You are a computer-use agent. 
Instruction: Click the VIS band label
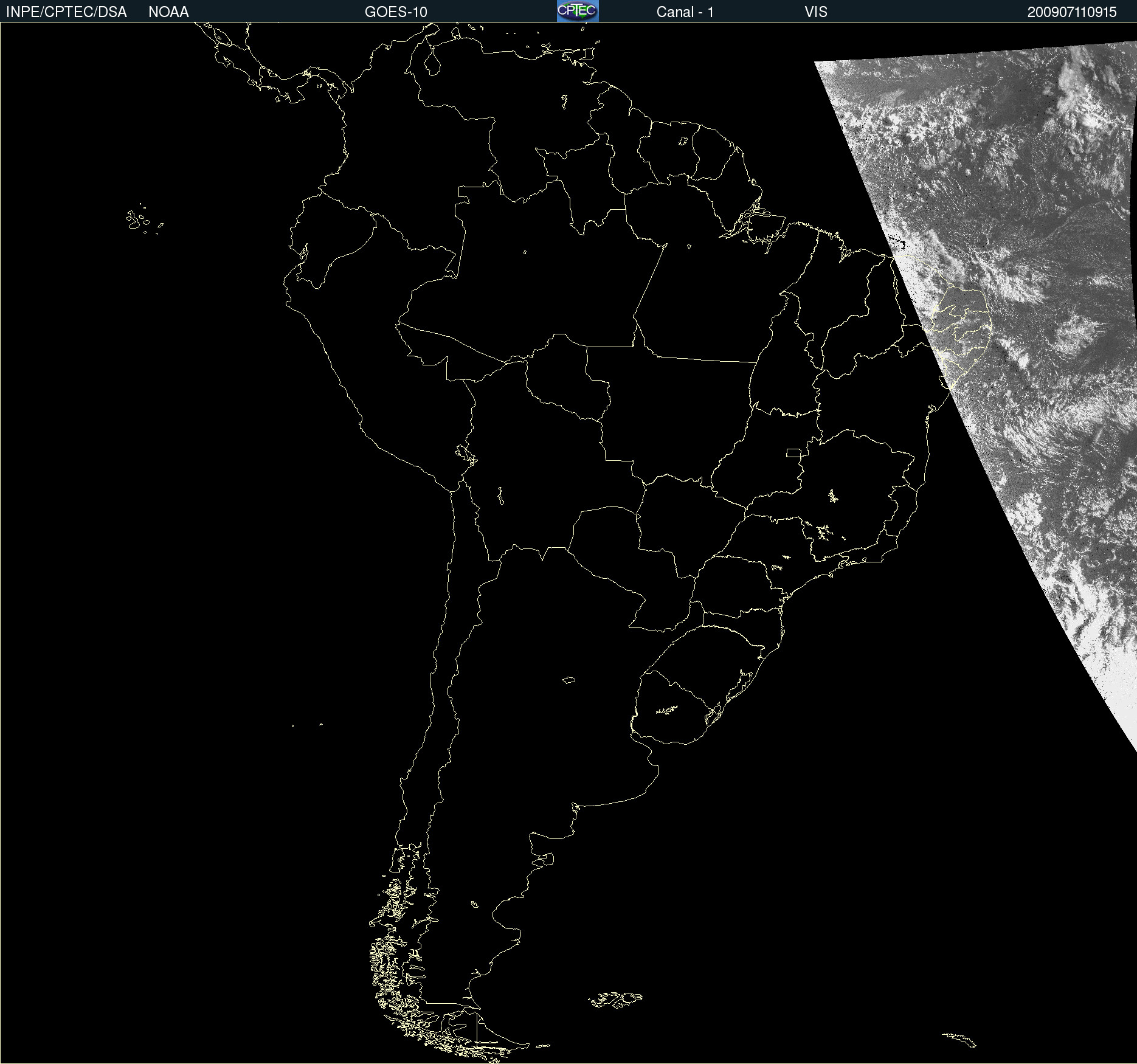point(816,12)
